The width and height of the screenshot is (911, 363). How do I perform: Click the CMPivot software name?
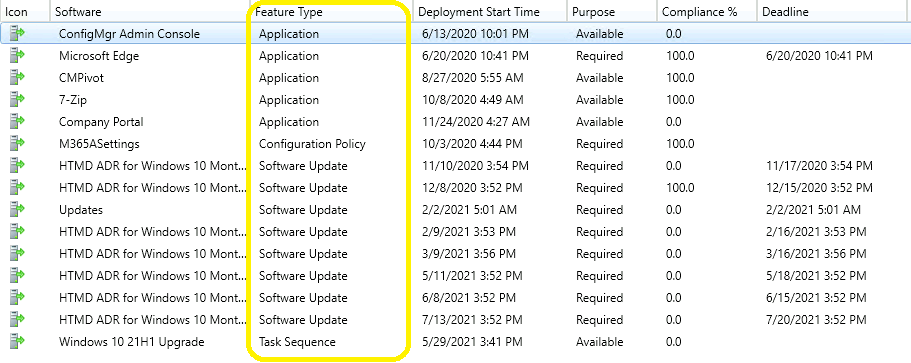81,78
